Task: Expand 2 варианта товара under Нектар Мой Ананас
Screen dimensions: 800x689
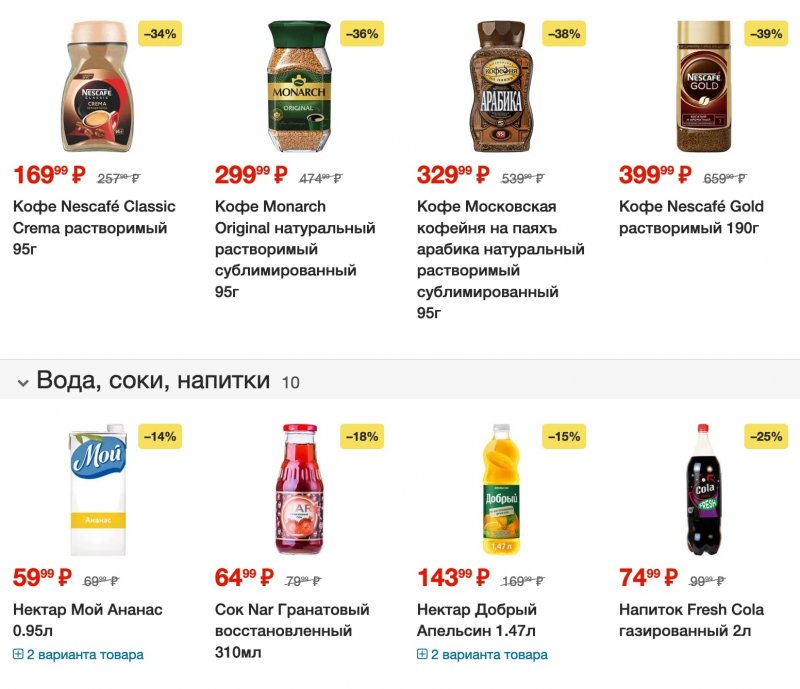Action: [x=78, y=655]
